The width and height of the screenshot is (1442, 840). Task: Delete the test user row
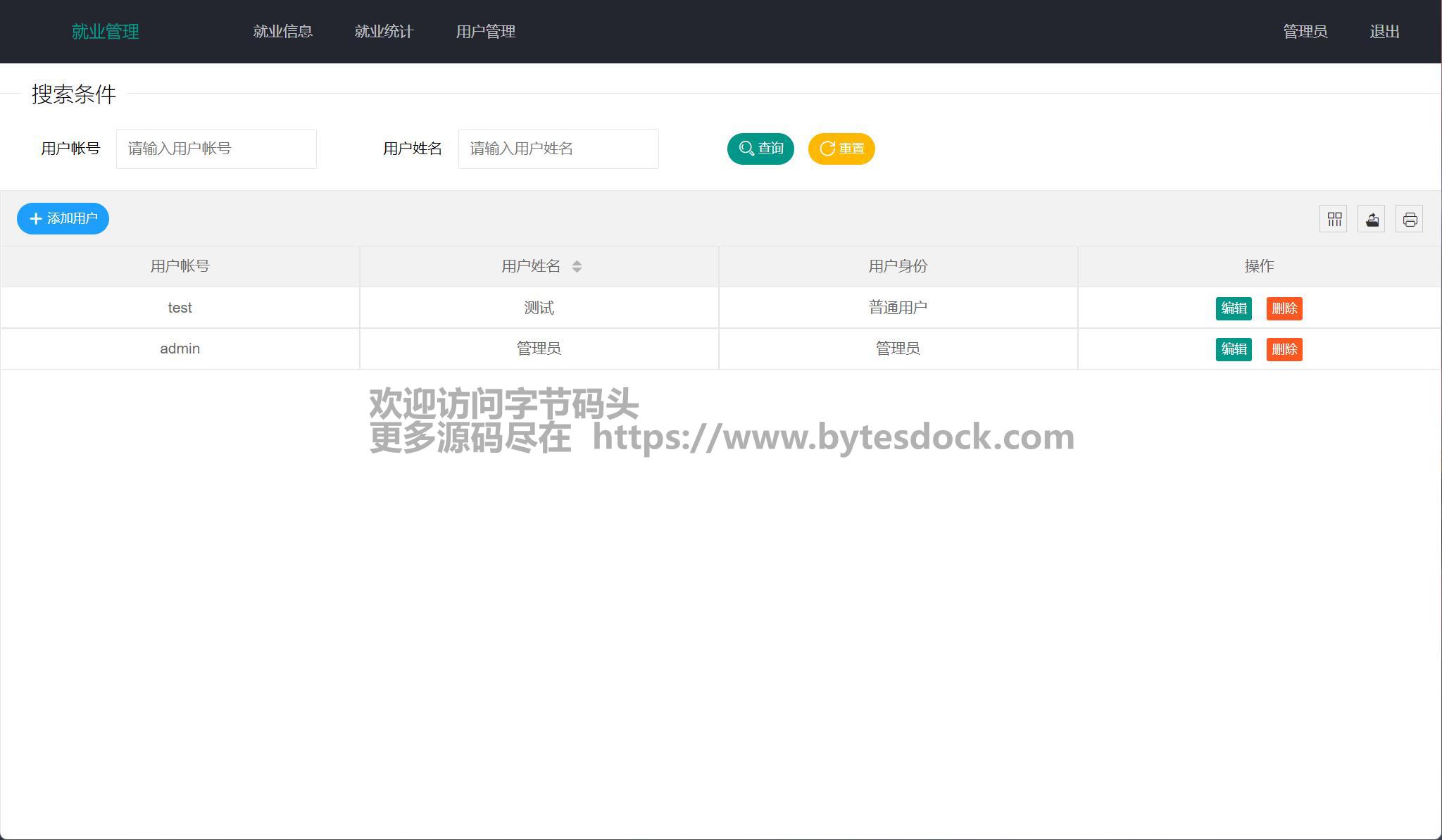tap(1284, 308)
